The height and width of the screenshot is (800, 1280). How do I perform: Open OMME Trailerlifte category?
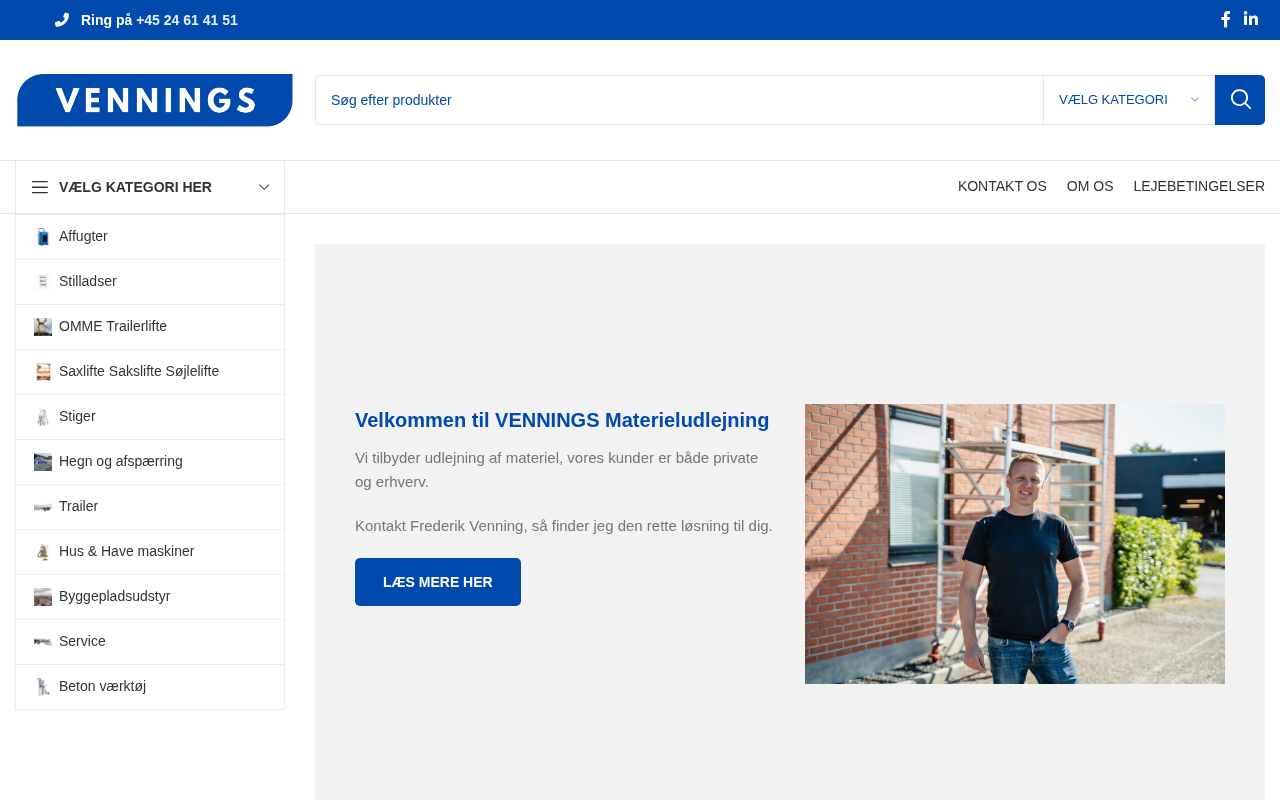[150, 327]
